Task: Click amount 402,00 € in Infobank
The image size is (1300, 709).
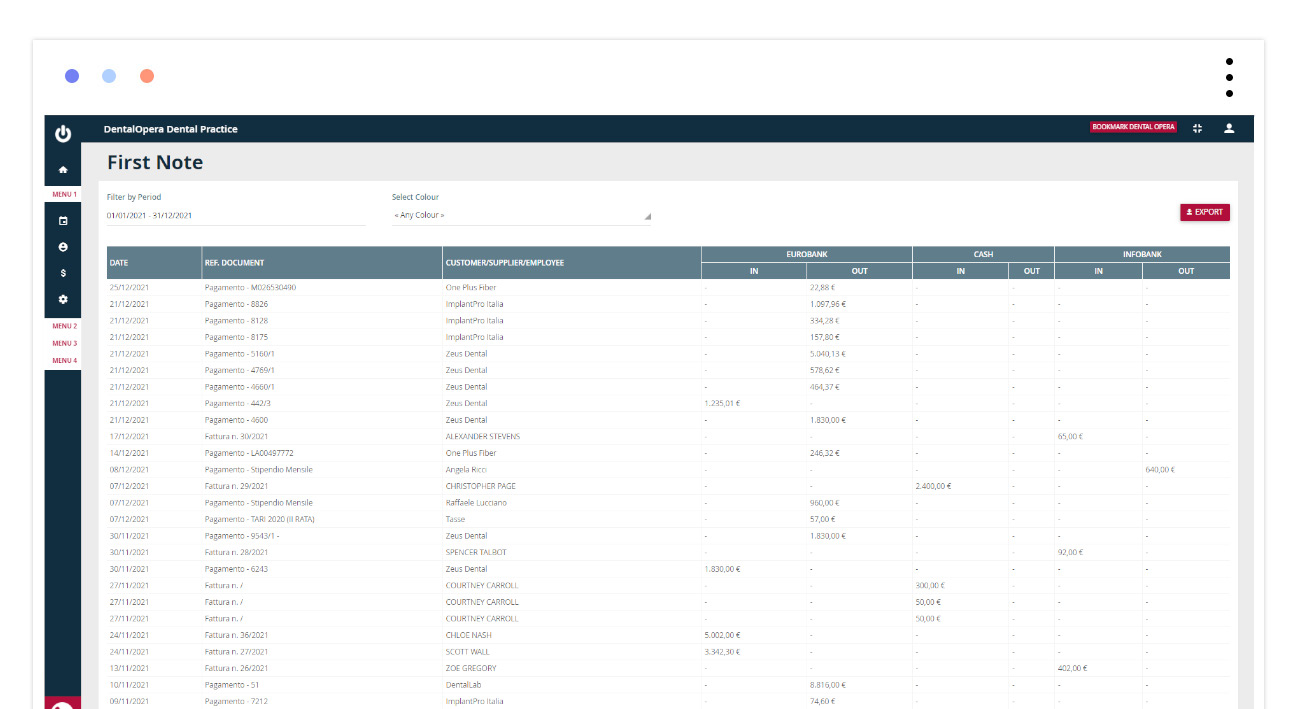Action: click(1072, 668)
